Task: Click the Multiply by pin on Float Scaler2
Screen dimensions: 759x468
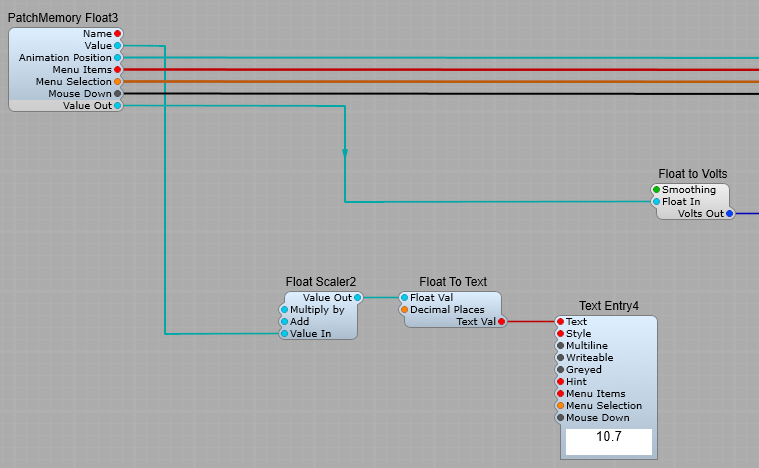Action: click(285, 310)
